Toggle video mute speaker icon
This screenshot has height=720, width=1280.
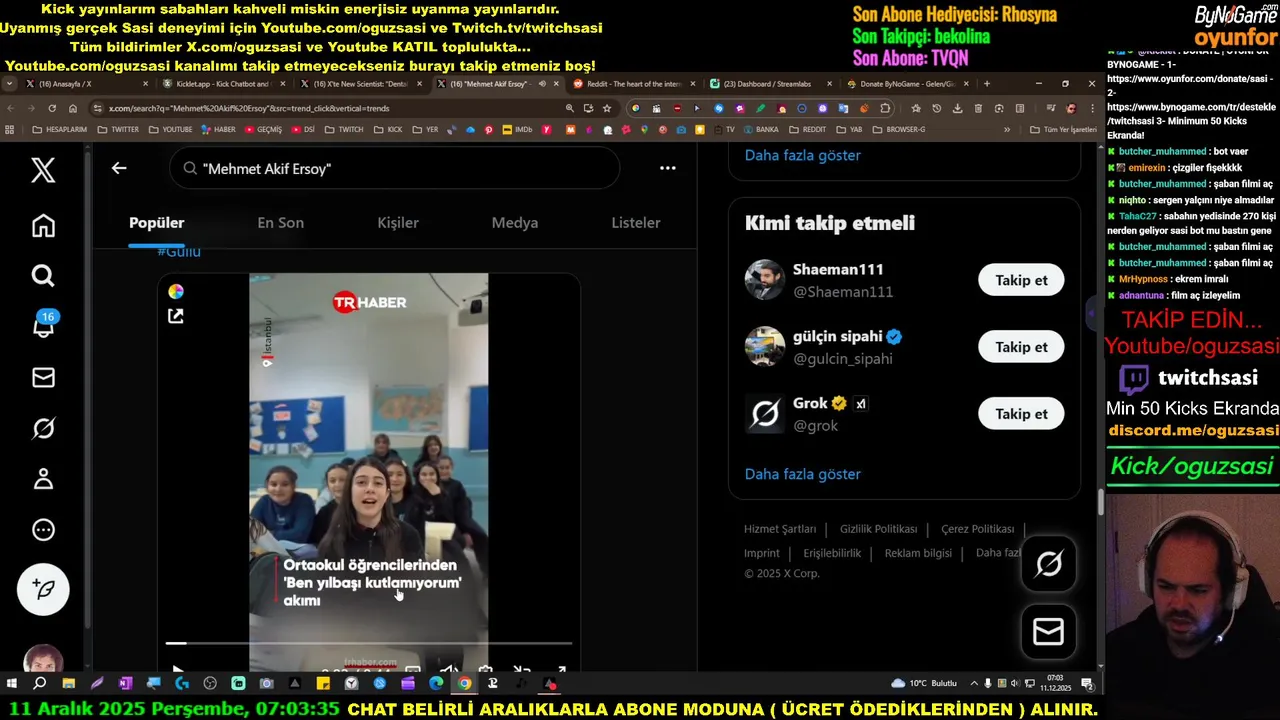click(449, 670)
